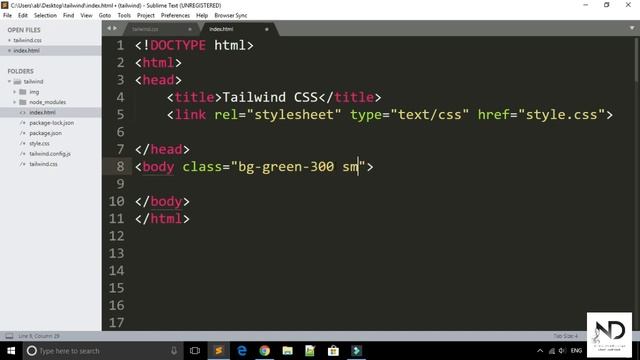Select tailwind.css under Open Files
The height and width of the screenshot is (360, 640).
[x=27, y=40]
